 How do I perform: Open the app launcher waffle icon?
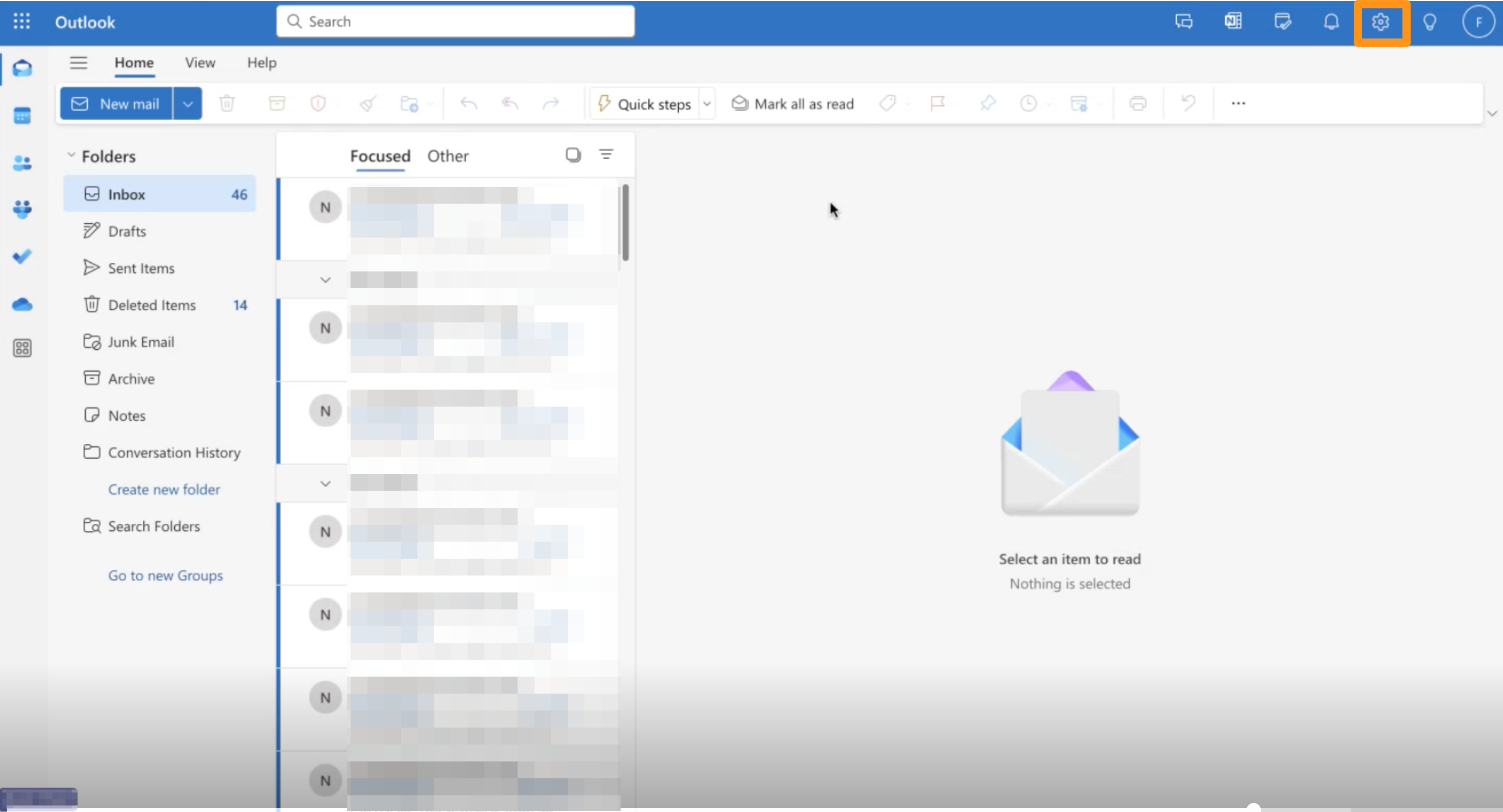22,22
